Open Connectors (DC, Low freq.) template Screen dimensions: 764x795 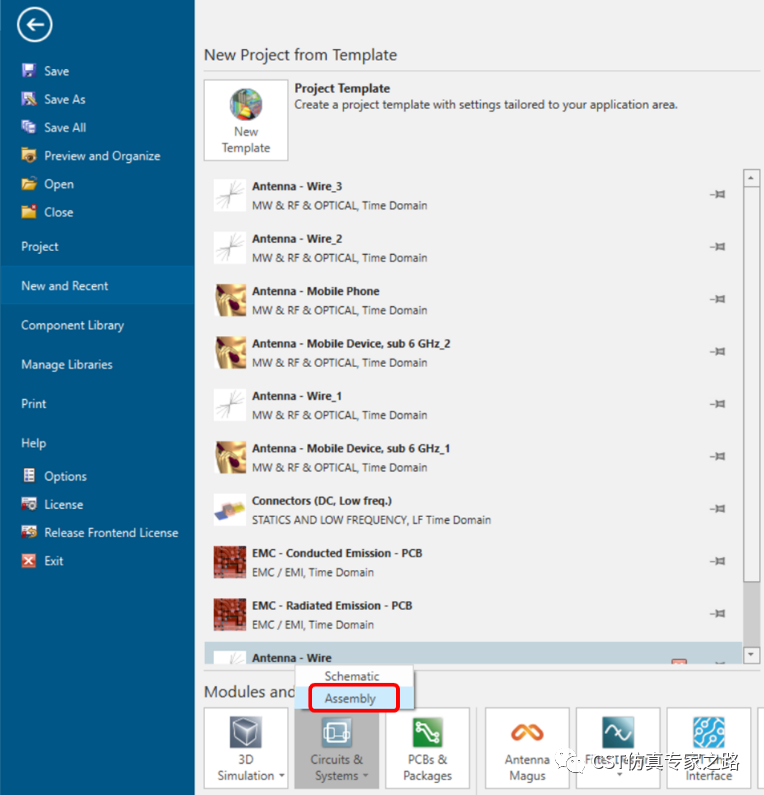point(473,510)
